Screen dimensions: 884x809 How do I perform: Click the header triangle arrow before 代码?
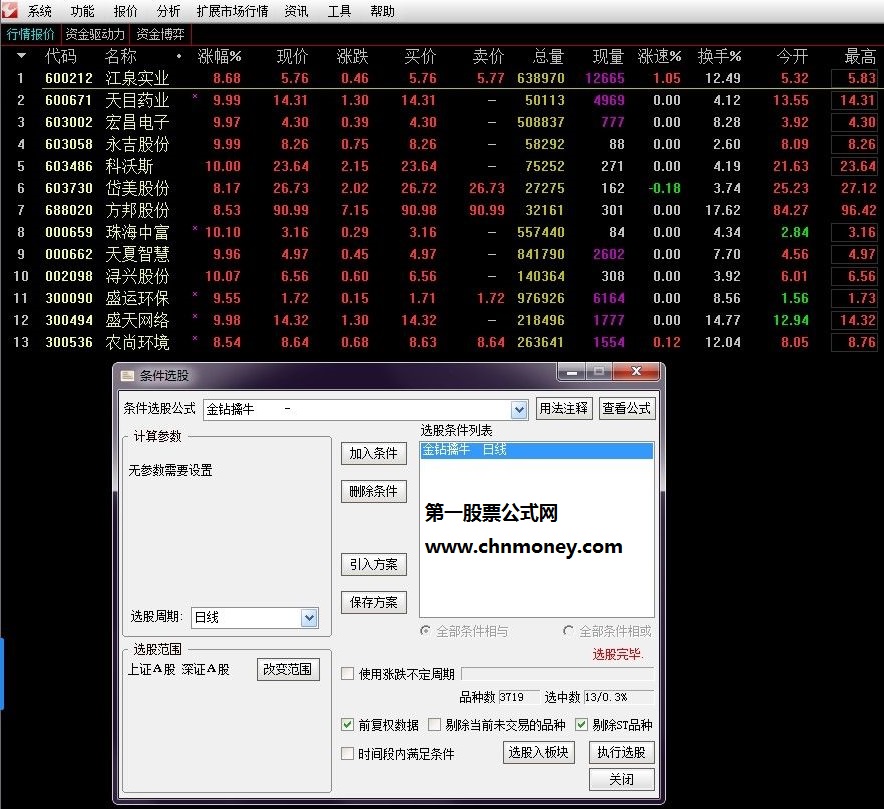(21, 56)
